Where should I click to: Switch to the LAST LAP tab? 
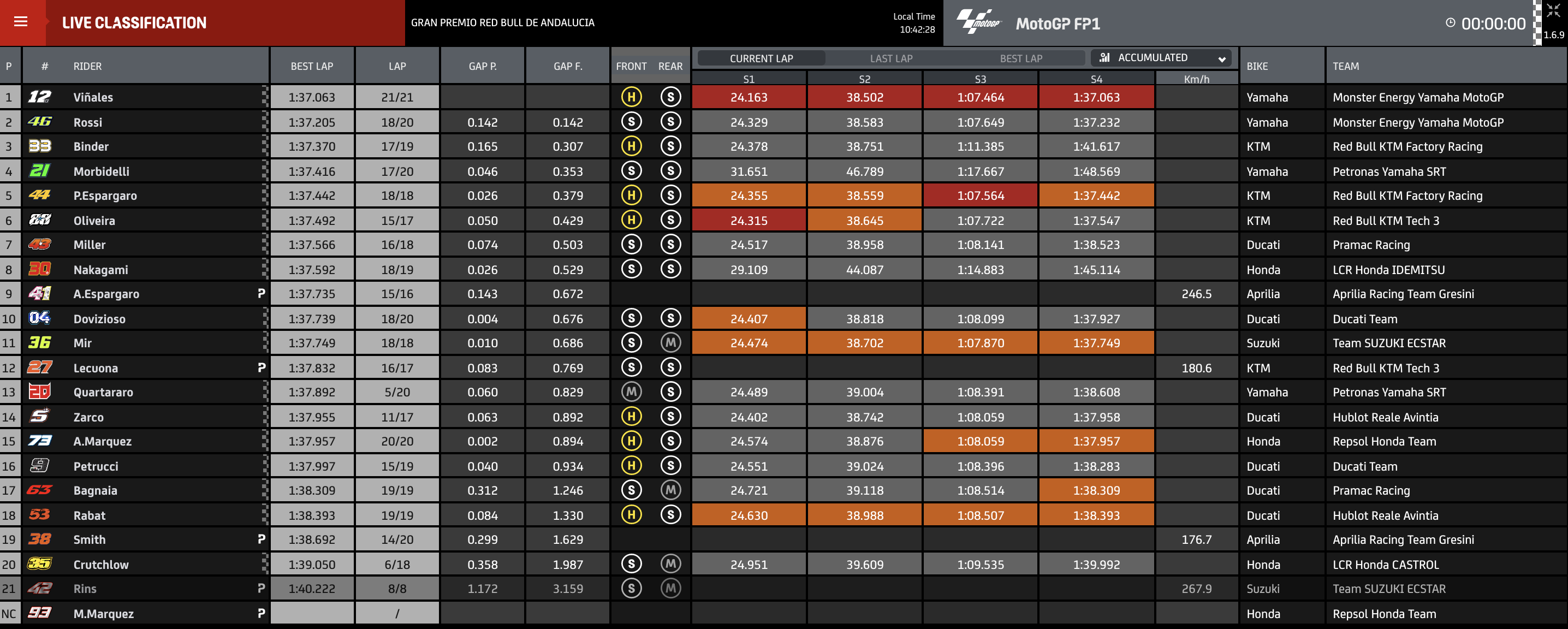(891, 58)
